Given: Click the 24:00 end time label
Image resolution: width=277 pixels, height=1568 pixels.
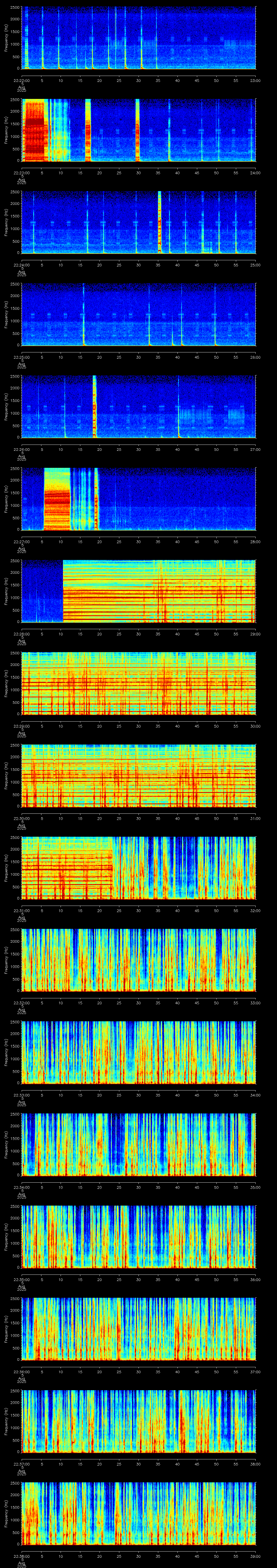Looking at the screenshot, I should (255, 173).
